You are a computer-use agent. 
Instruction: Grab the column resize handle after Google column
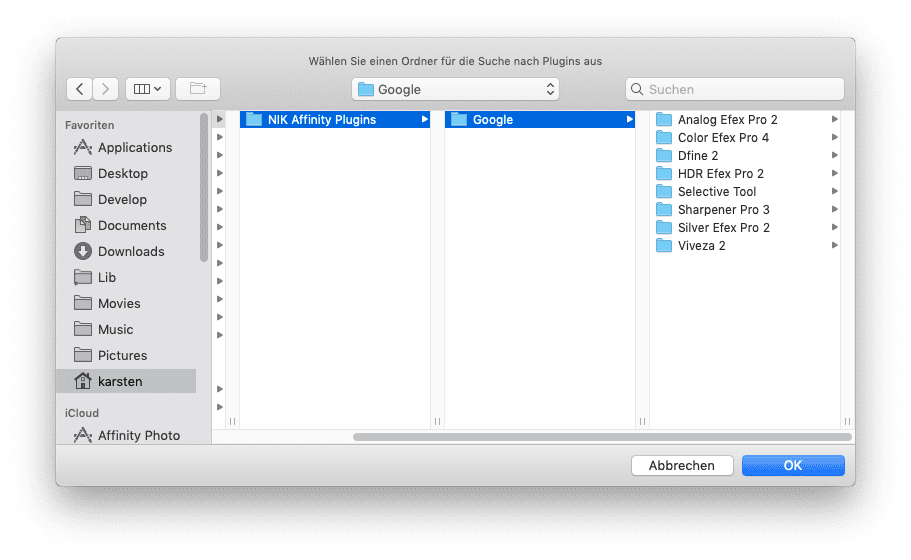tap(642, 421)
